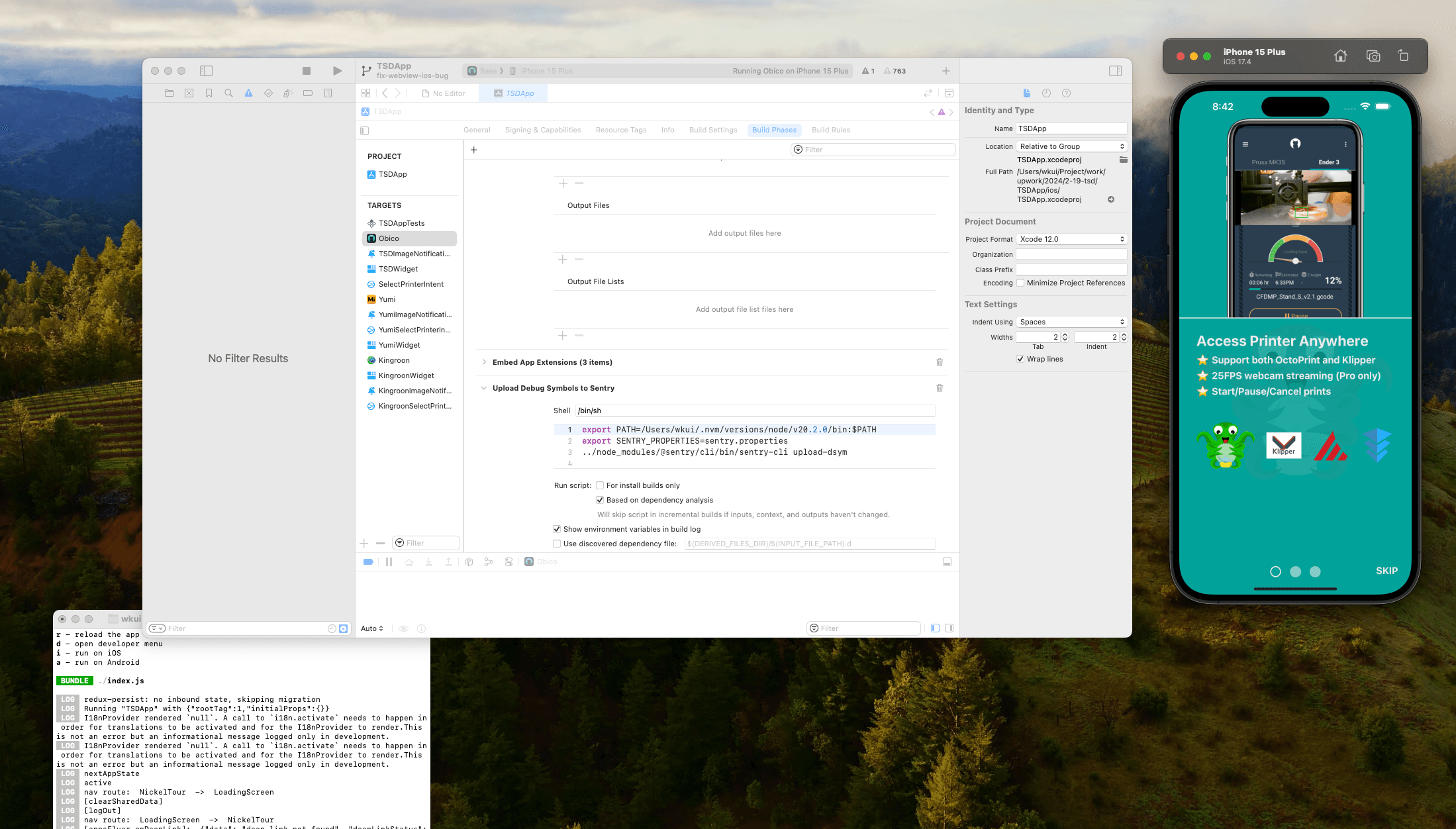Toggle Based on dependency analysis checkbox

[600, 500]
